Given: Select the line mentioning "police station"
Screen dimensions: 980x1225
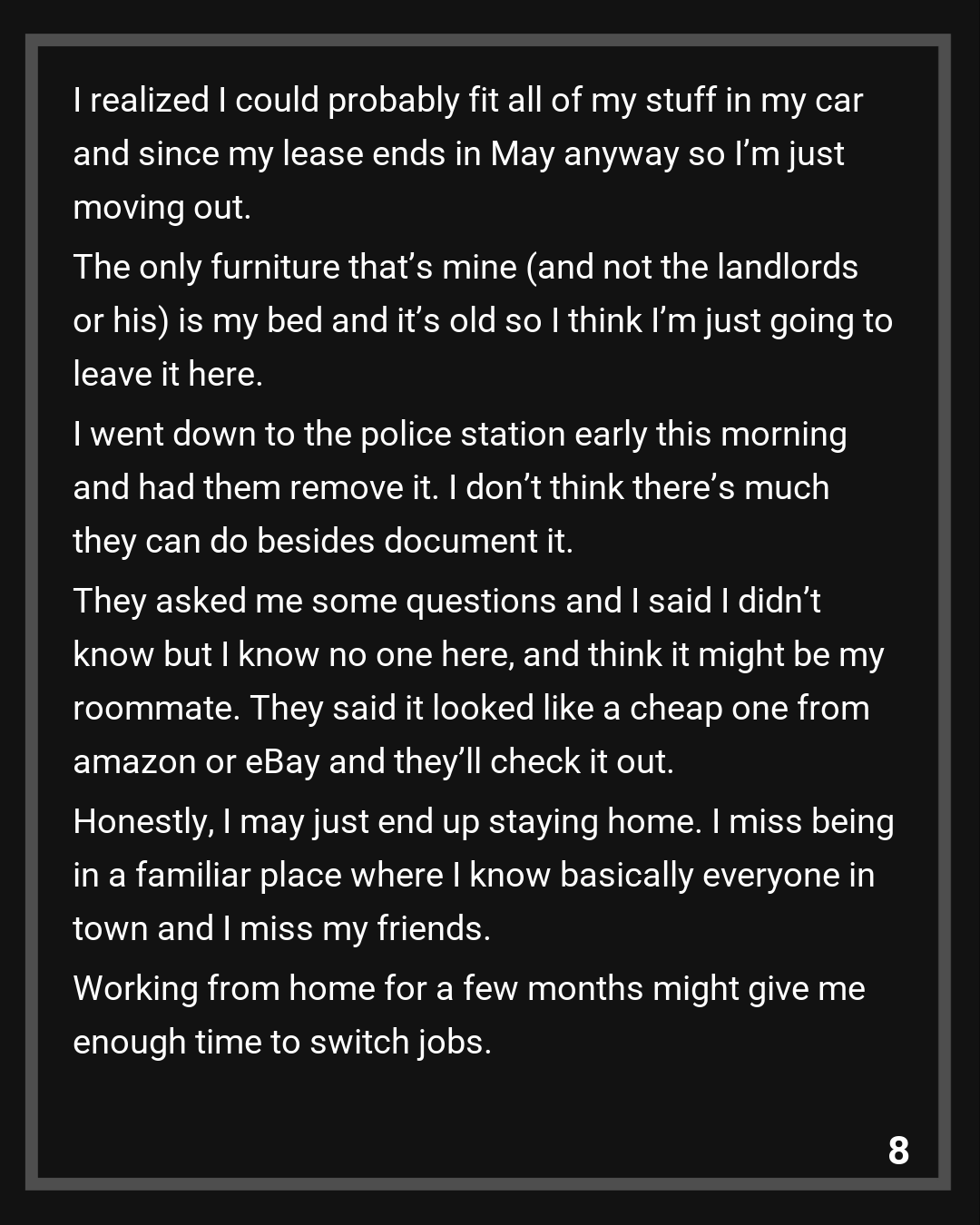Looking at the screenshot, I should (459, 435).
